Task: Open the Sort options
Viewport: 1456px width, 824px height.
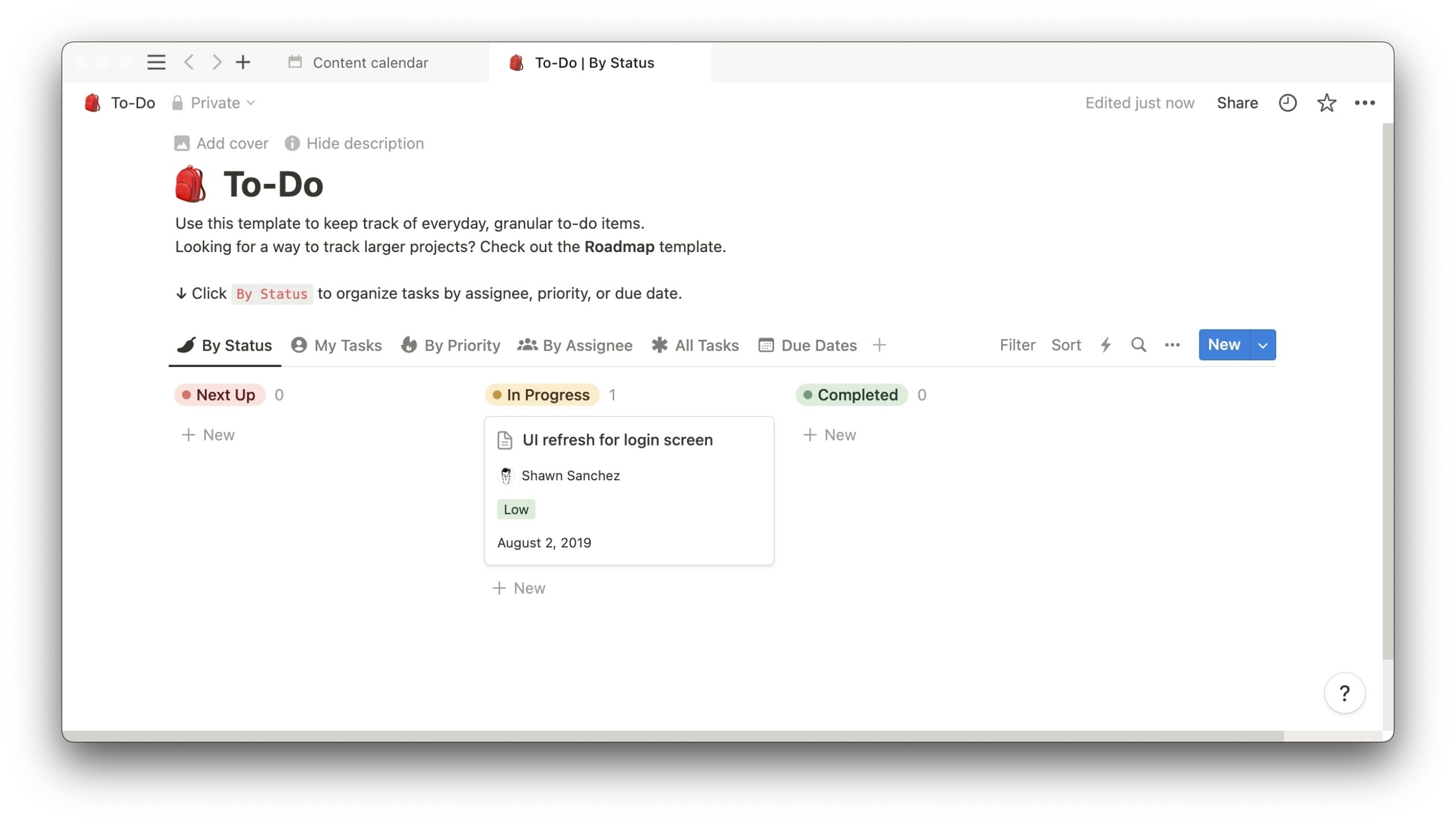Action: pyautogui.click(x=1066, y=345)
